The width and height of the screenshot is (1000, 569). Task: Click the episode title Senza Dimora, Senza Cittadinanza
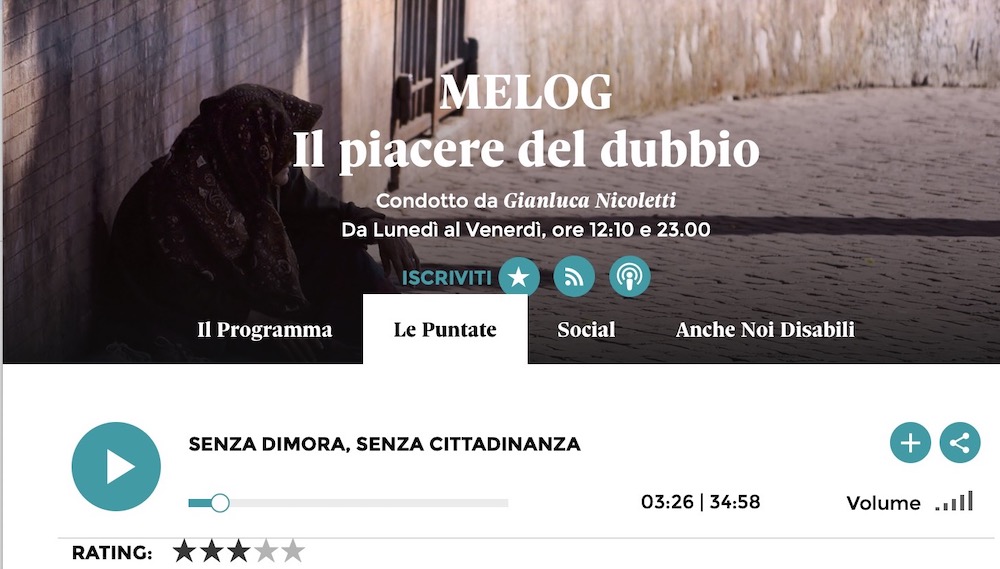tap(385, 444)
